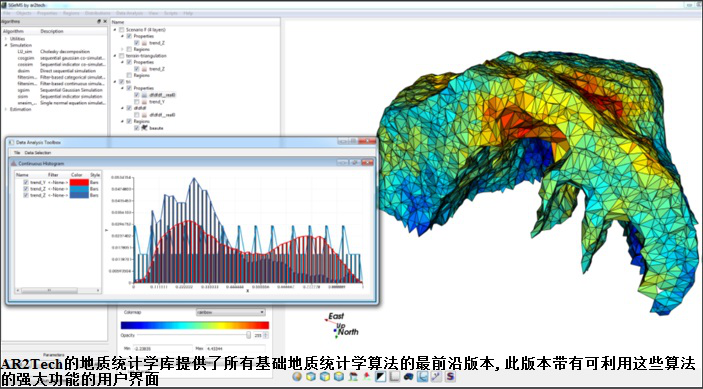Image resolution: width=703 pixels, height=389 pixels.
Task: Expand the Utilities algorithm group
Action: click(x=6, y=39)
